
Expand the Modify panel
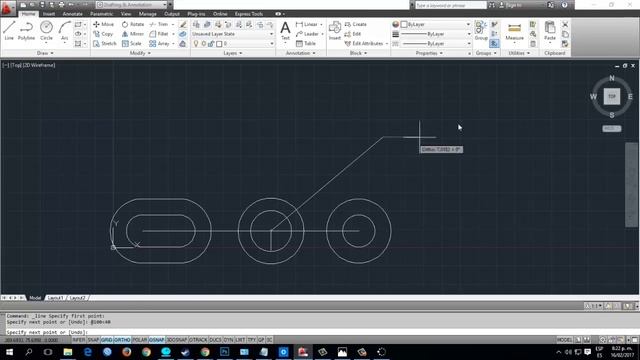coord(140,53)
